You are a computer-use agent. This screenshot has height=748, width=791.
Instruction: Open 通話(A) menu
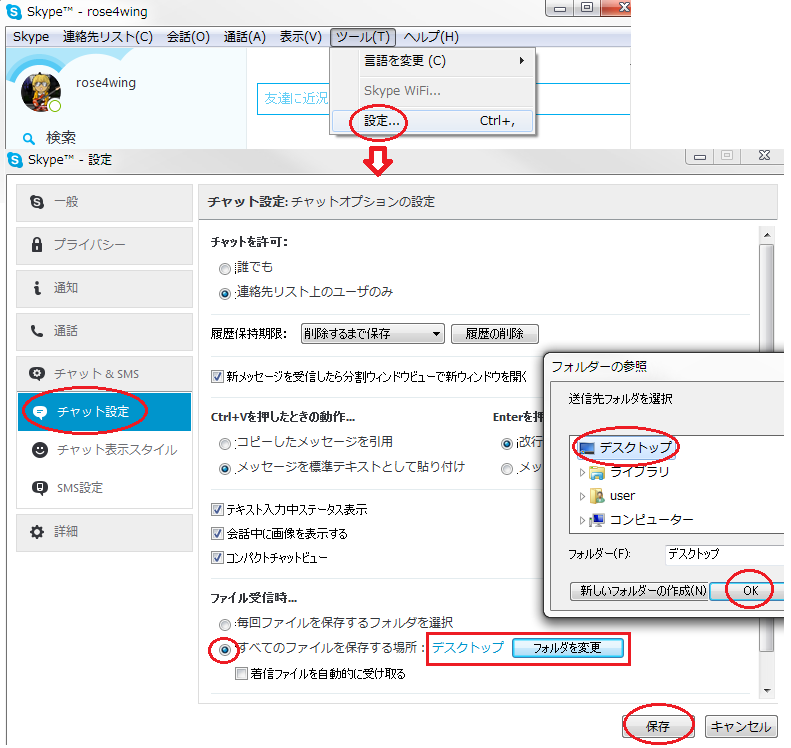[x=245, y=37]
